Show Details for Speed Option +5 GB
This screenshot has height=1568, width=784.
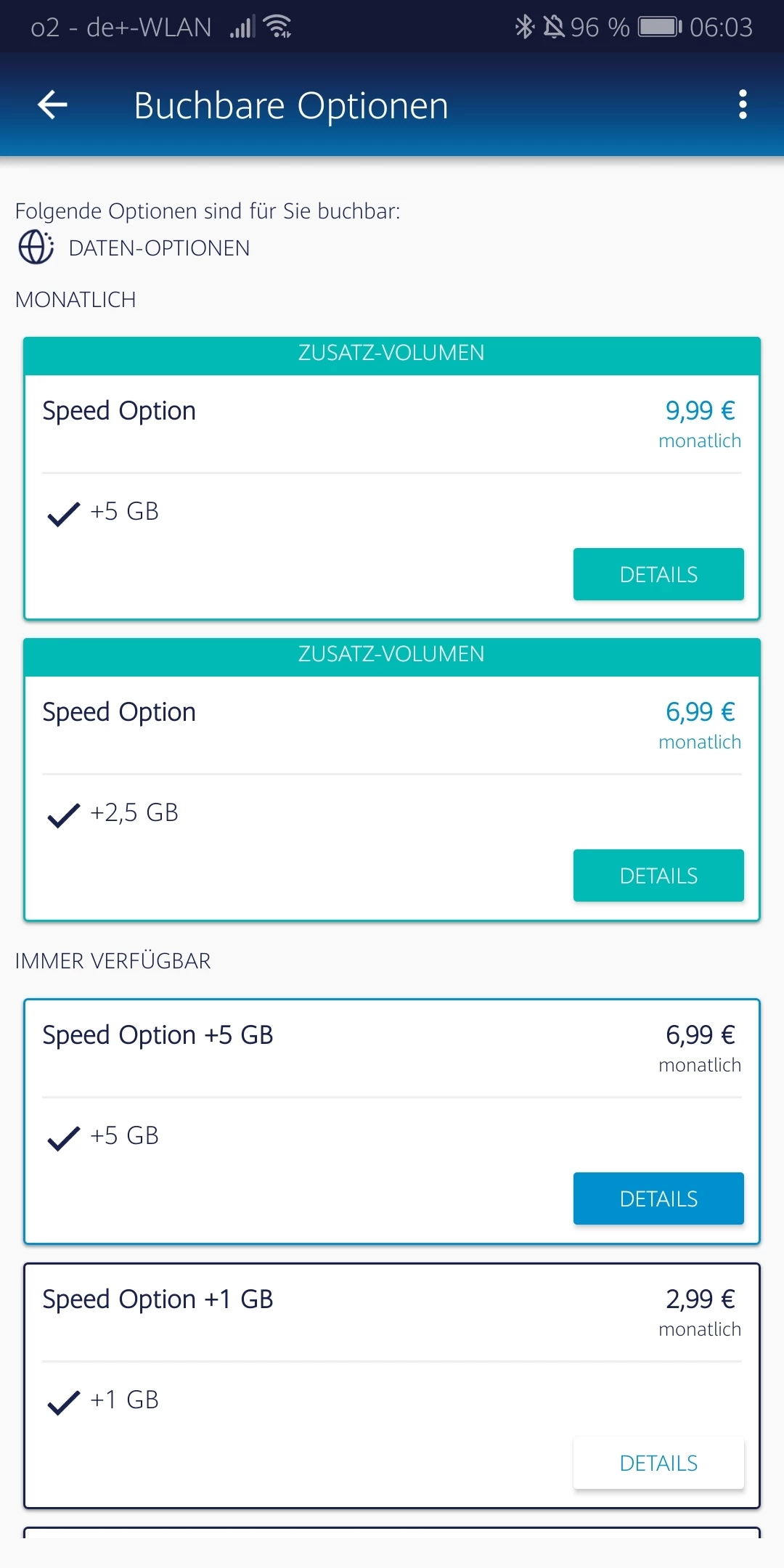pyautogui.click(x=658, y=1199)
